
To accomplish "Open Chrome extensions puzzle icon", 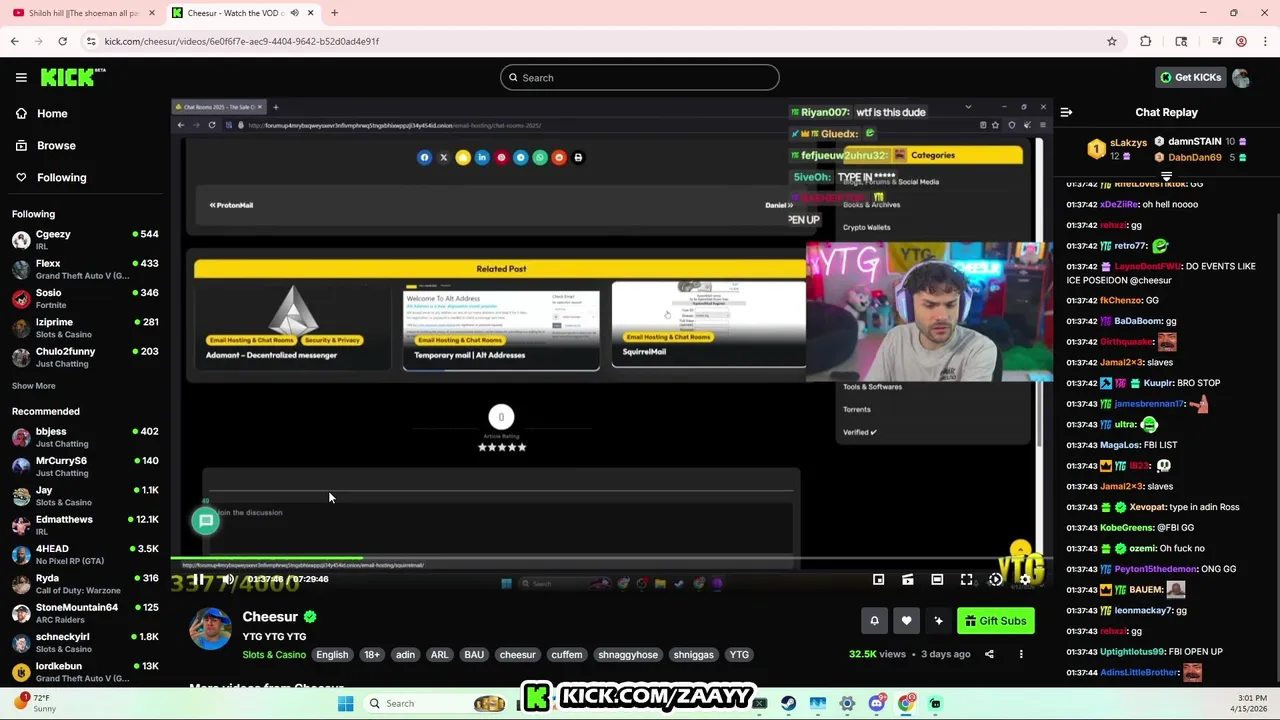I will pos(1146,41).
